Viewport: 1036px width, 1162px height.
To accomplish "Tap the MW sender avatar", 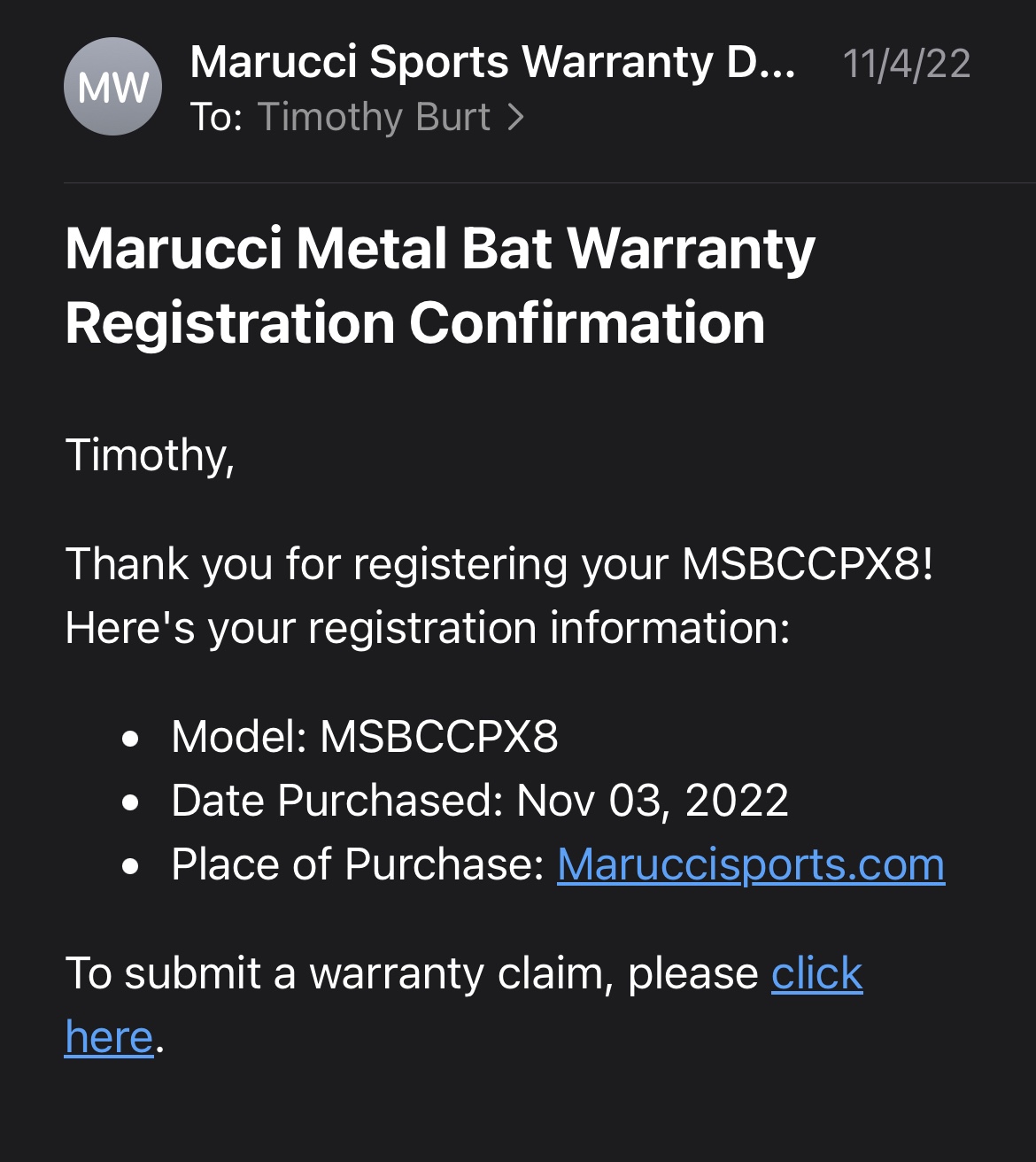I will tap(112, 87).
